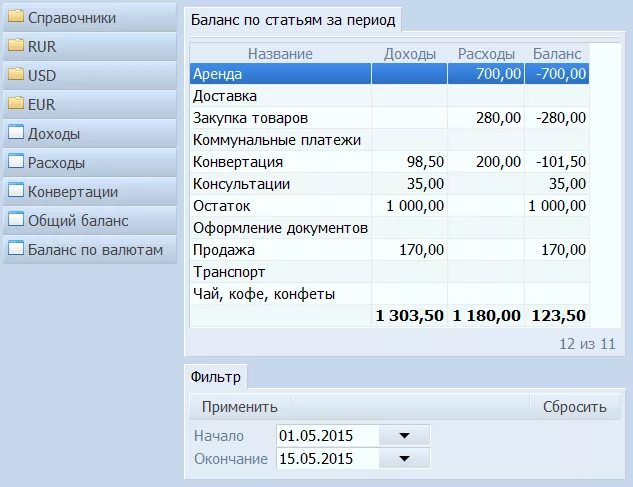Show Баланс по валютам report
Image resolution: width=633 pixels, height=487 pixels.
click(90, 250)
